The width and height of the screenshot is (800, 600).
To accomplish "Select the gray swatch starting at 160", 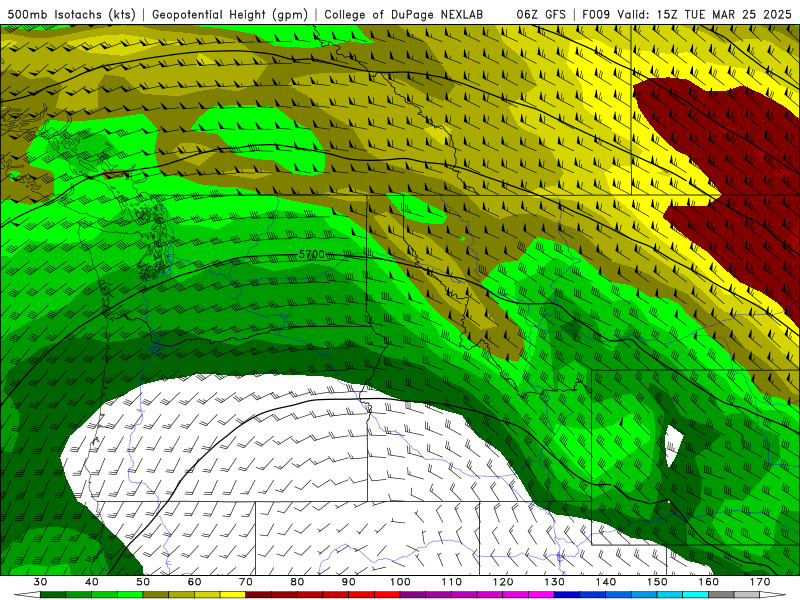I will click(x=721, y=595).
